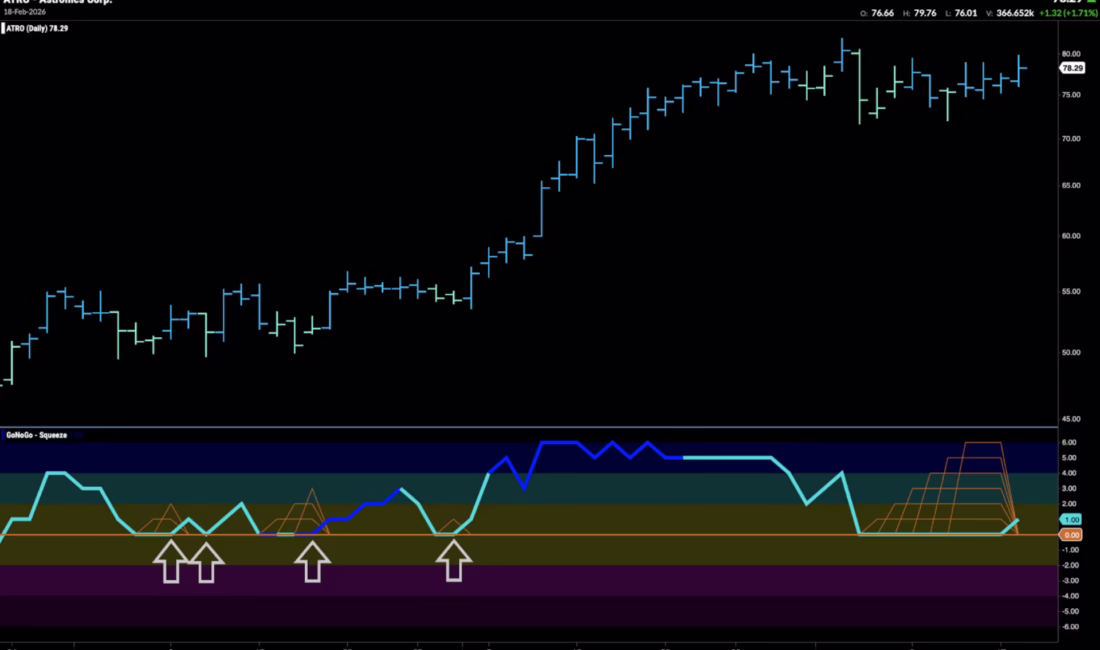Select the GoNoGo - Squeeze indicator label
This screenshot has height=650, width=1100.
coord(38,436)
